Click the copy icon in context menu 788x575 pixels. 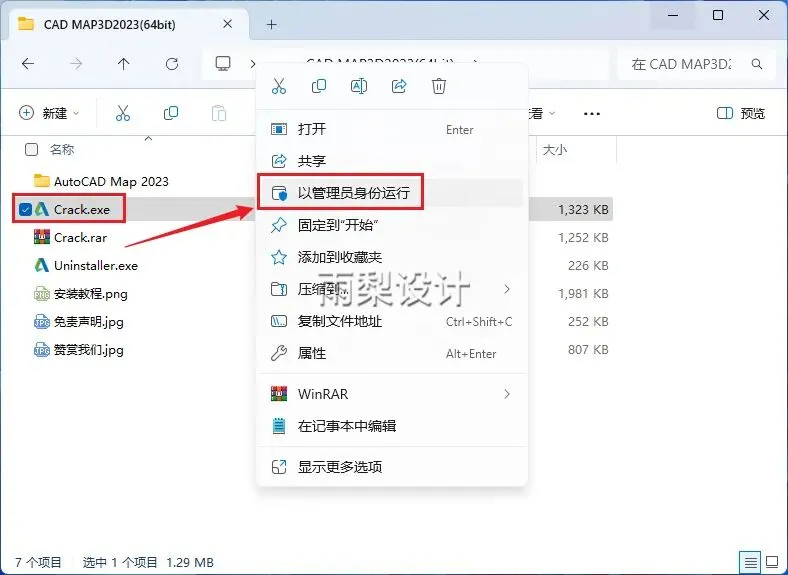(319, 86)
